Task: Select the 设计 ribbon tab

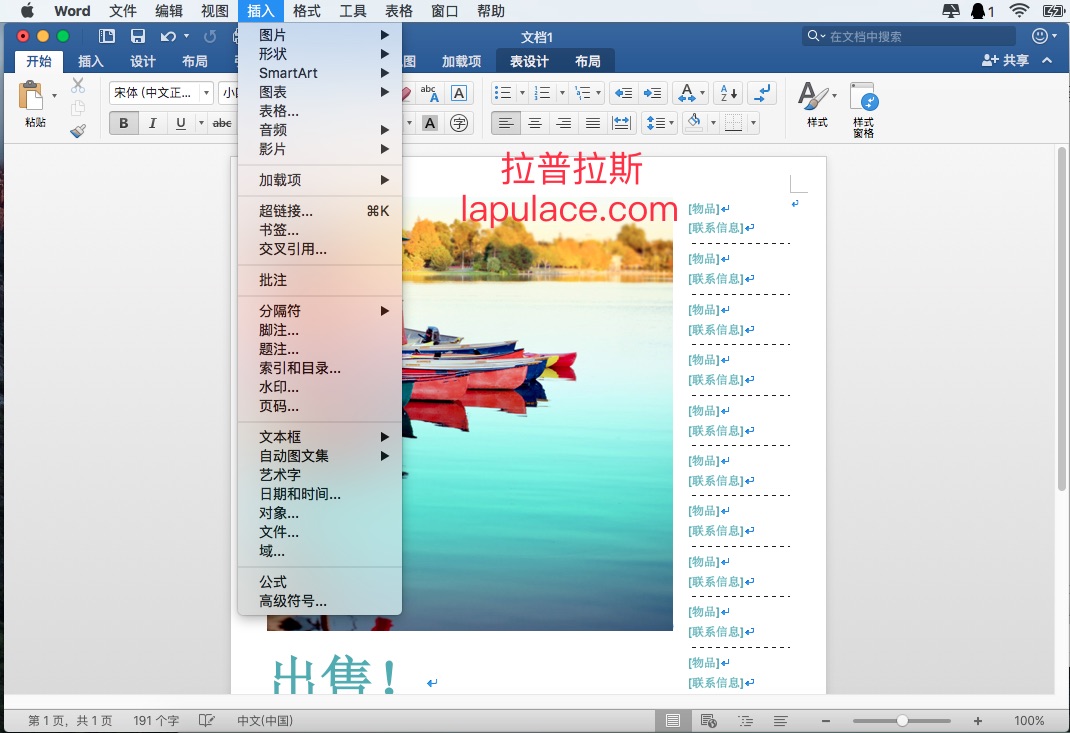Action: point(143,61)
